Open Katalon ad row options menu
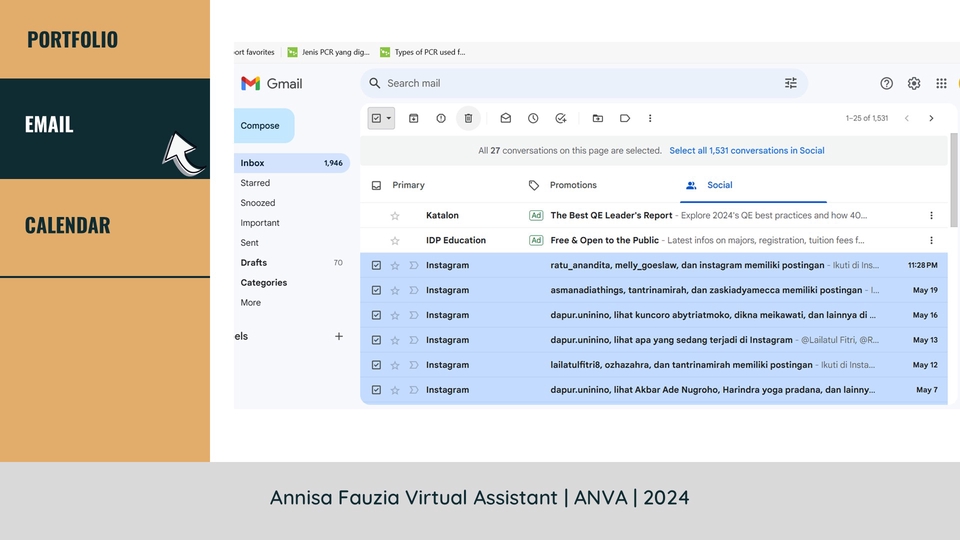 (x=931, y=216)
